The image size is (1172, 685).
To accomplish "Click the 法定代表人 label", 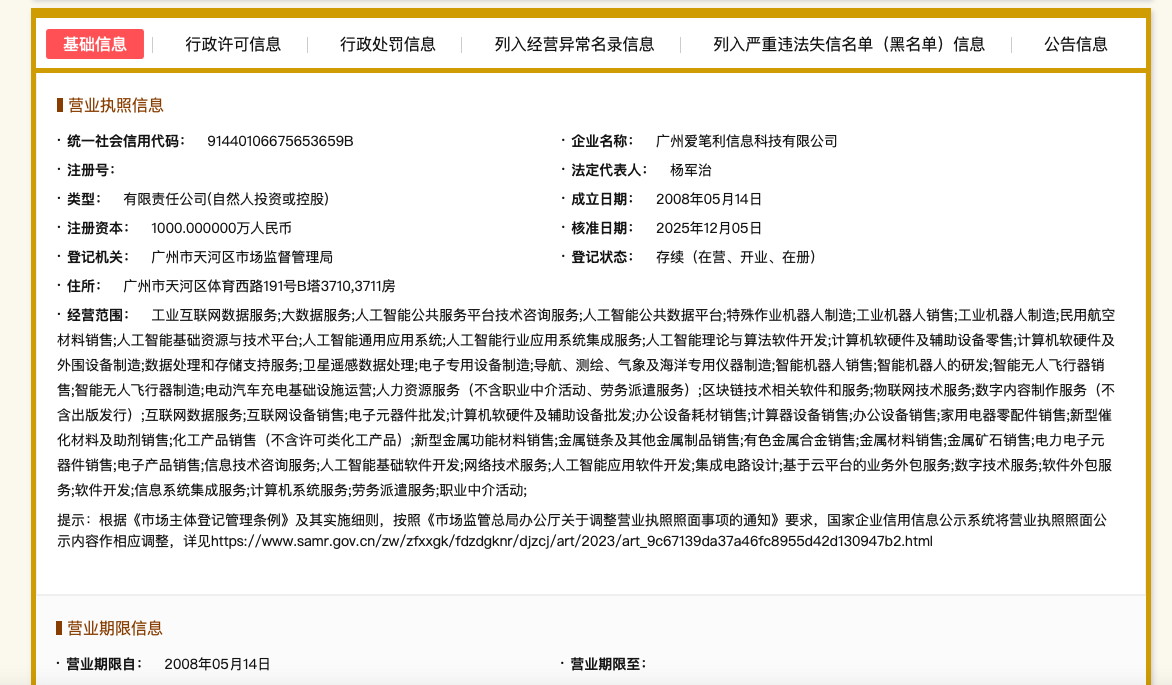I will pyautogui.click(x=609, y=171).
